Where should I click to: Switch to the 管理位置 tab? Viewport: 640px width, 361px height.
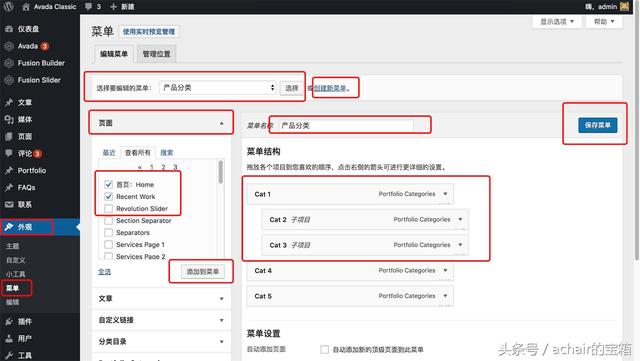(156, 54)
